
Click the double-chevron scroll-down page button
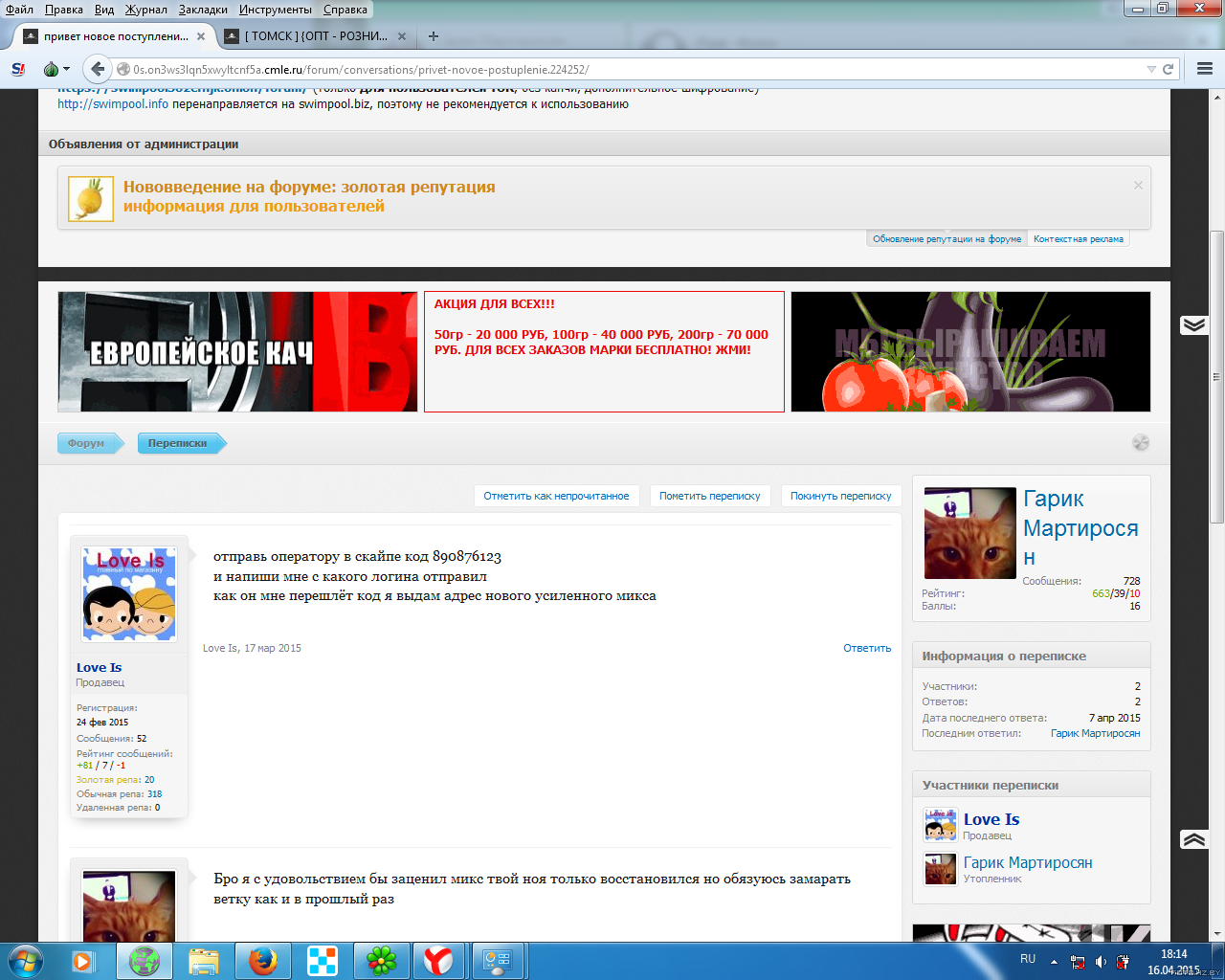[x=1193, y=325]
